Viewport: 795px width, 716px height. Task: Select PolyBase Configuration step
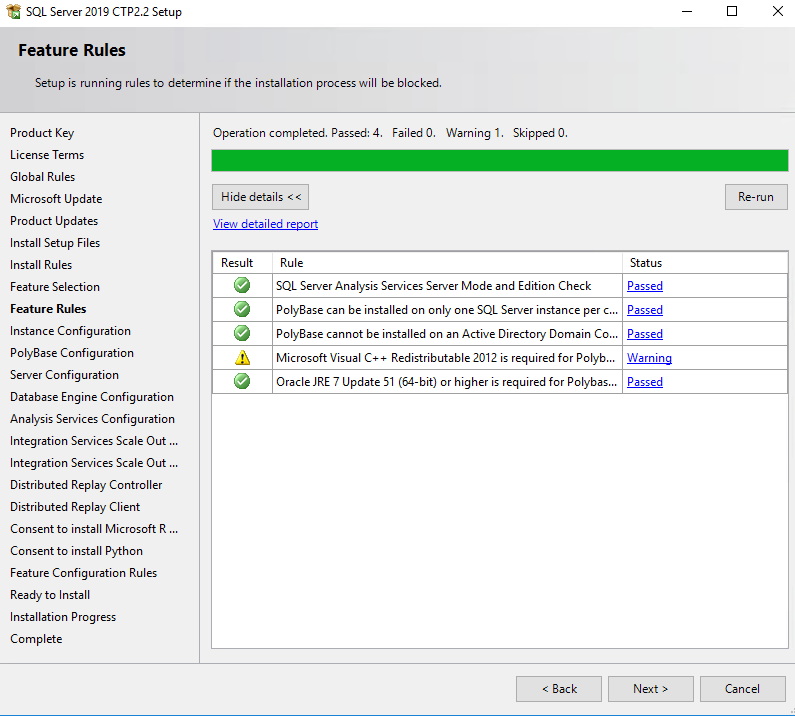(72, 353)
